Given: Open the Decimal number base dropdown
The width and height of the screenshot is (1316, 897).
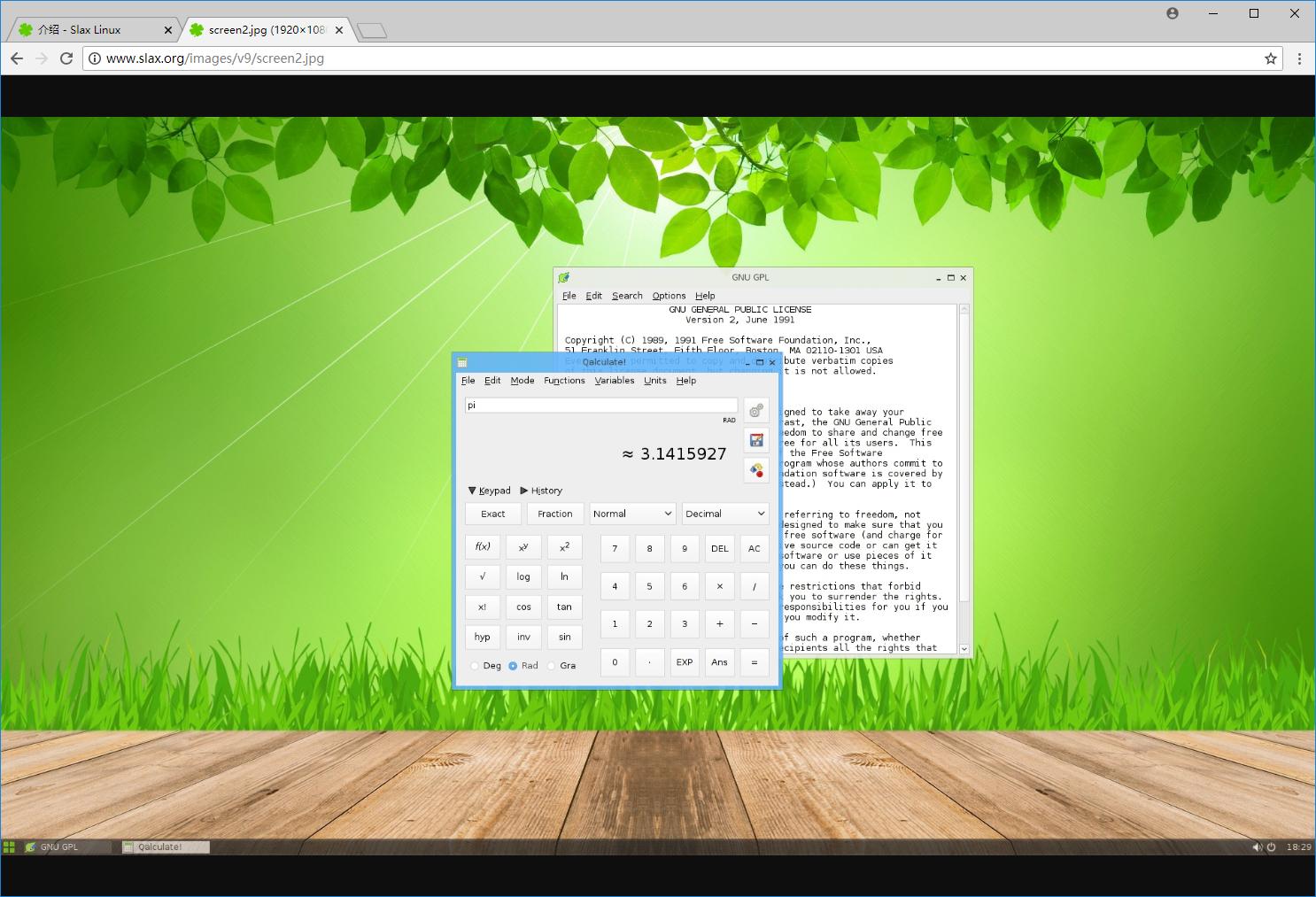Looking at the screenshot, I should (x=724, y=514).
